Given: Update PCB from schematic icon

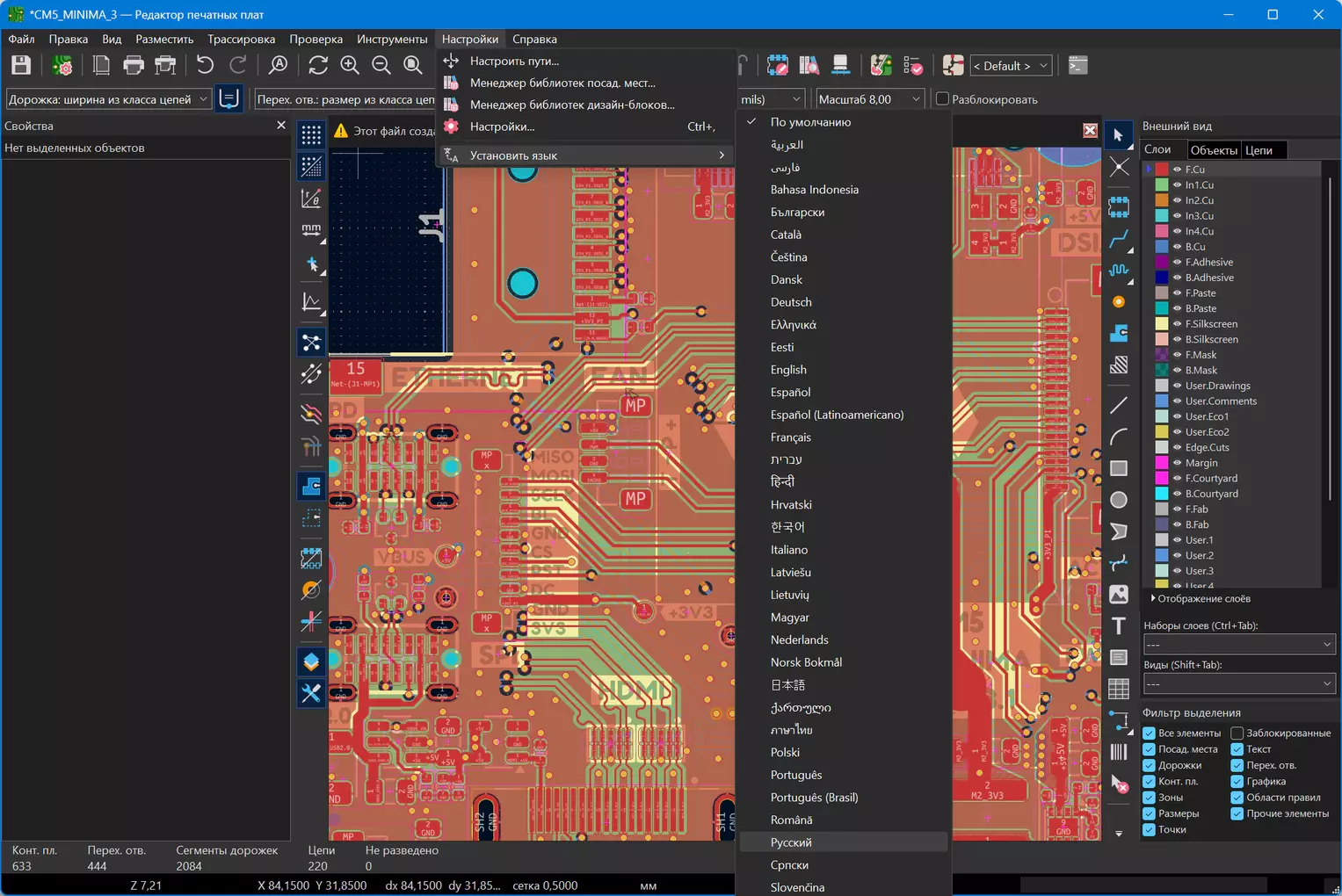Looking at the screenshot, I should [881, 65].
